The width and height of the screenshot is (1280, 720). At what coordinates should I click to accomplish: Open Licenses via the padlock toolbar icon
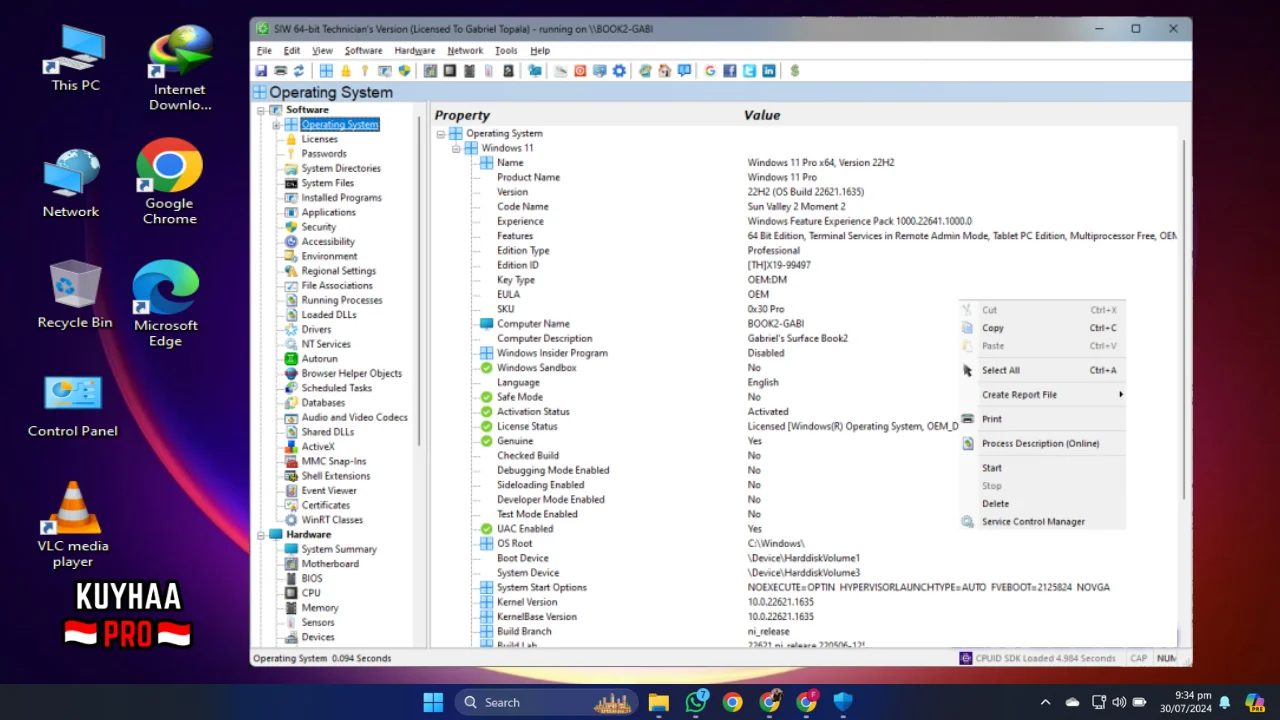point(346,71)
